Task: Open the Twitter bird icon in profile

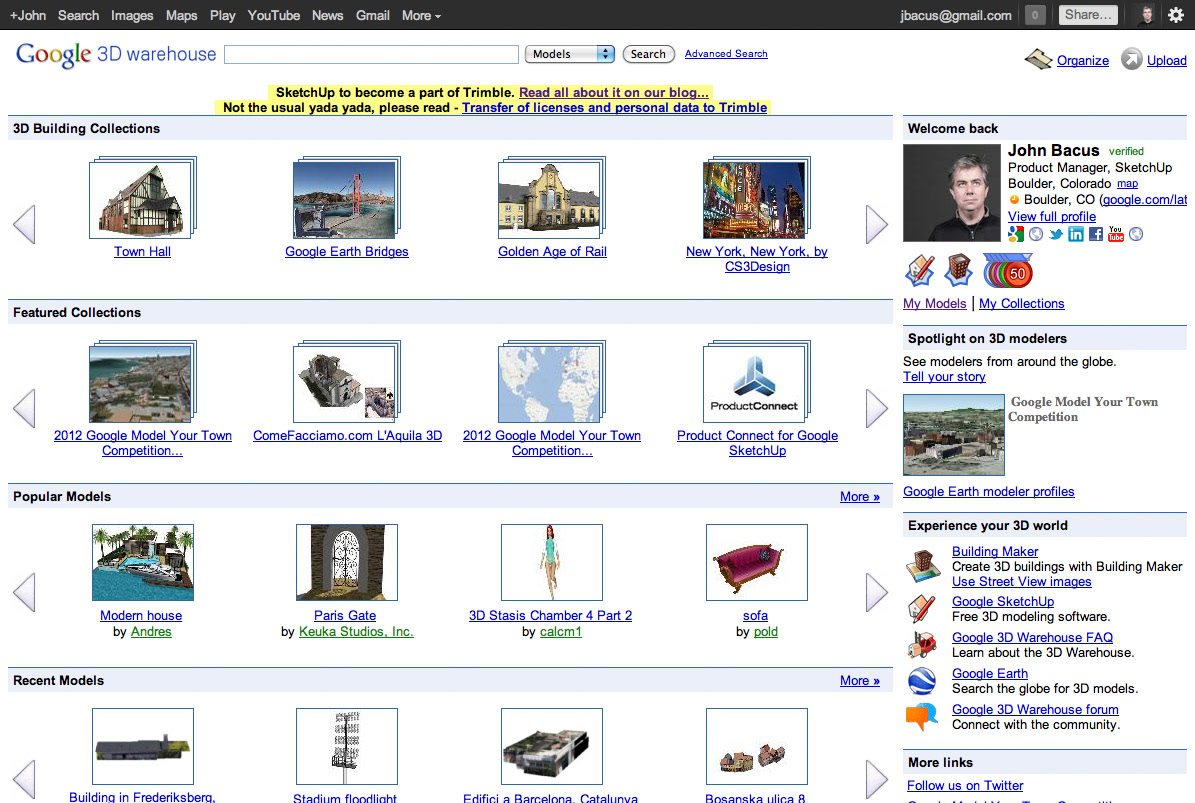Action: (1056, 234)
